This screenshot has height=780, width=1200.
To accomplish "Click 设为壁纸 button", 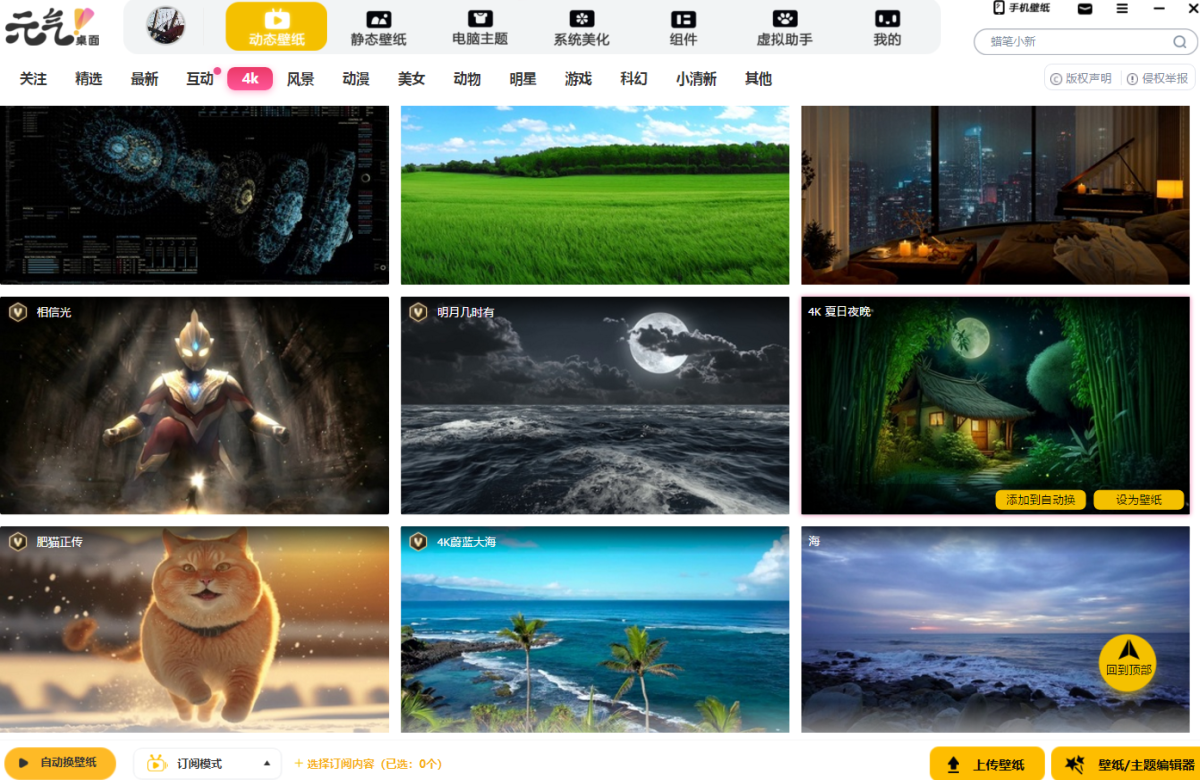I will (x=1139, y=500).
